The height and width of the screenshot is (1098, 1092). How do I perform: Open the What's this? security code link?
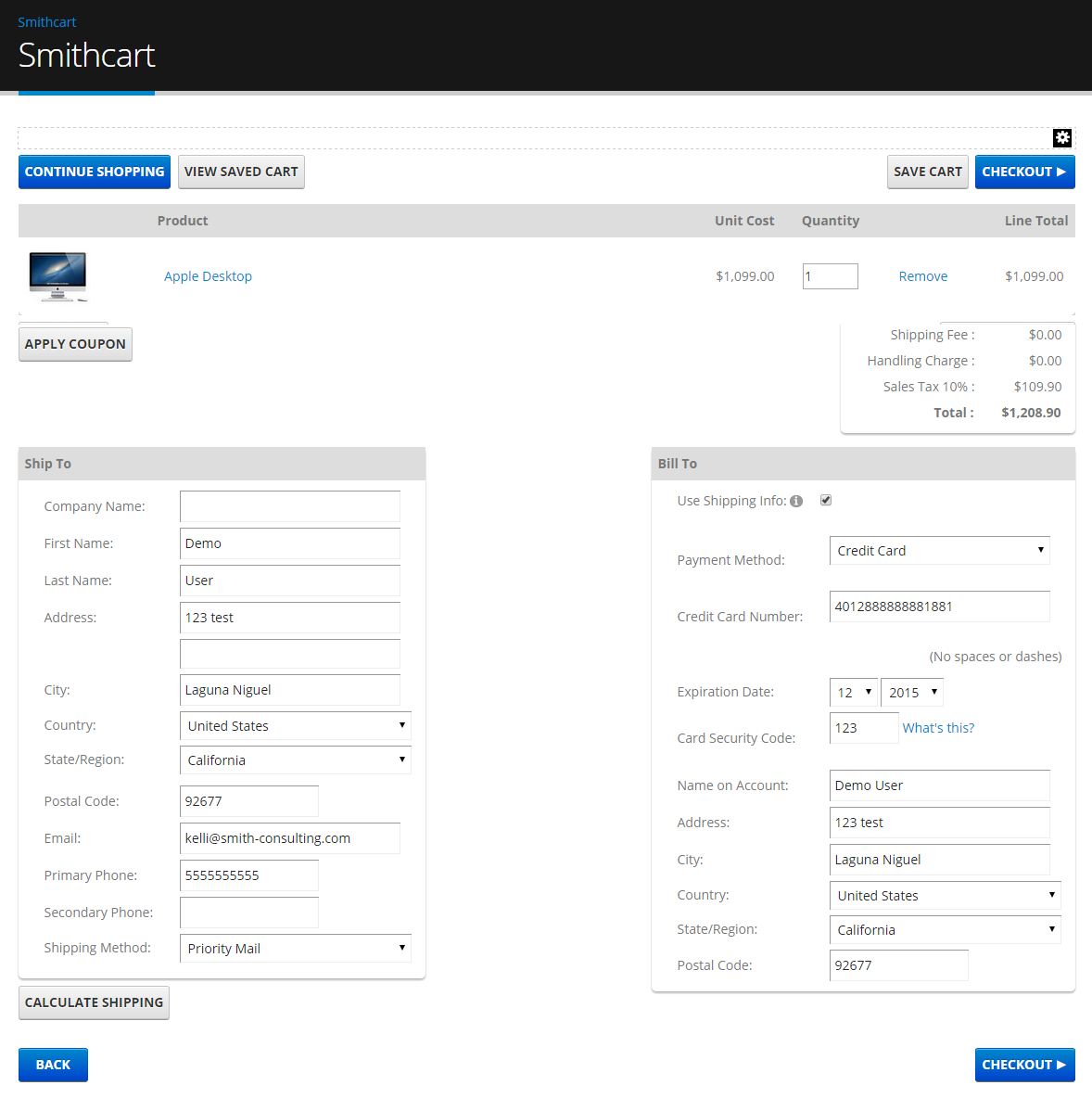point(938,728)
